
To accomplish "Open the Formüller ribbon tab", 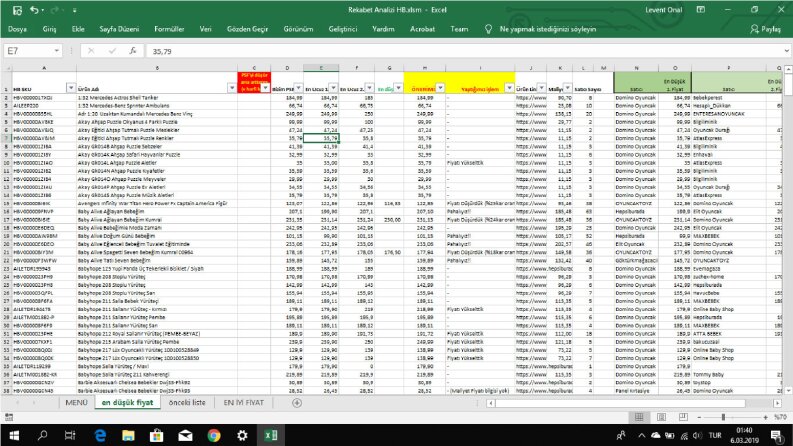I will 169,29.
